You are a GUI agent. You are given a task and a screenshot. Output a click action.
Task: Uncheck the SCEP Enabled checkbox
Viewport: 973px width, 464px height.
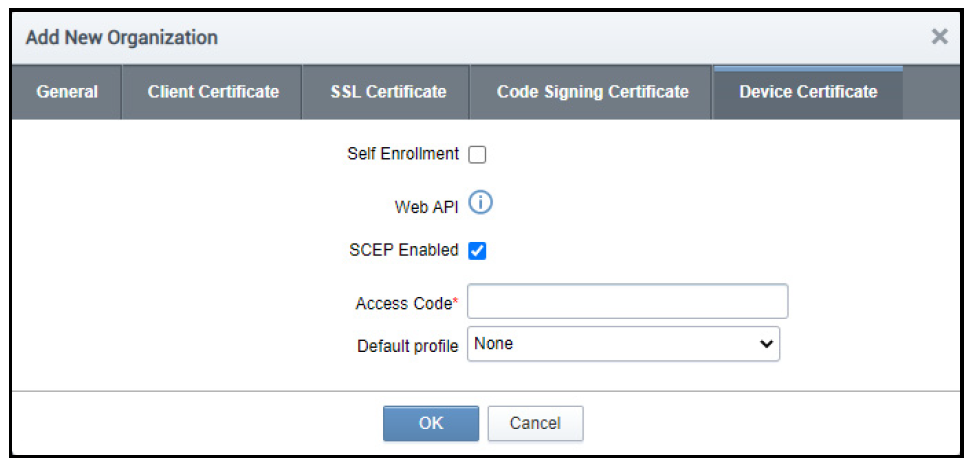pyautogui.click(x=477, y=251)
